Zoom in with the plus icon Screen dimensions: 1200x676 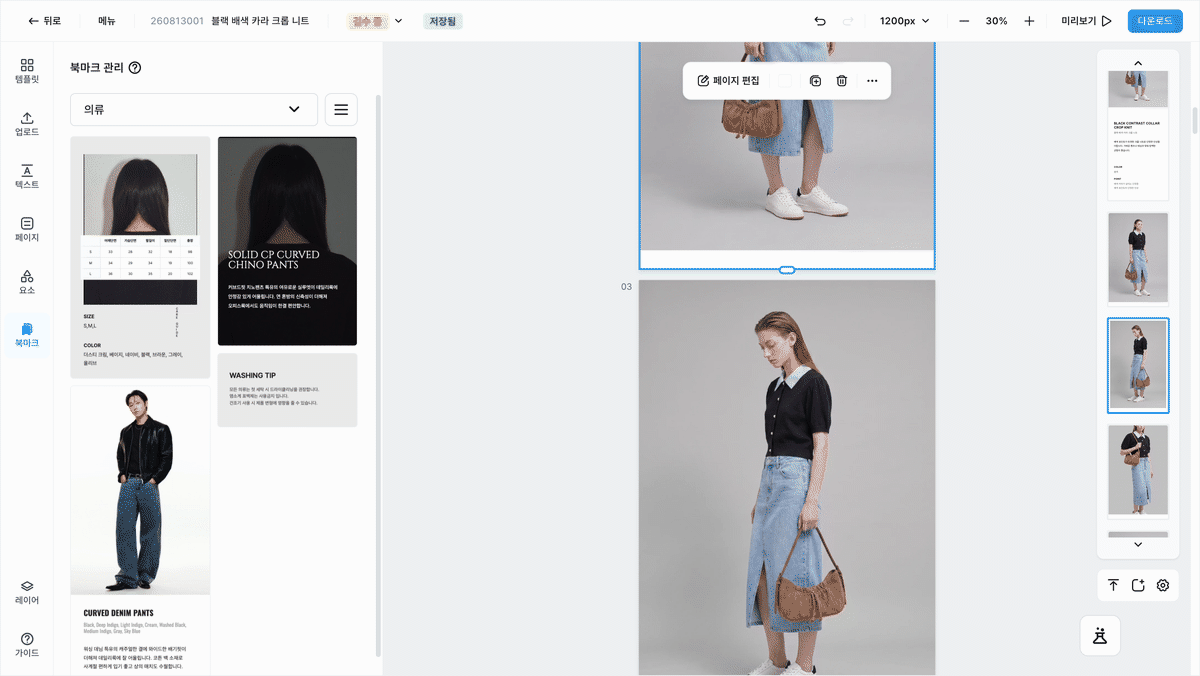point(1029,21)
